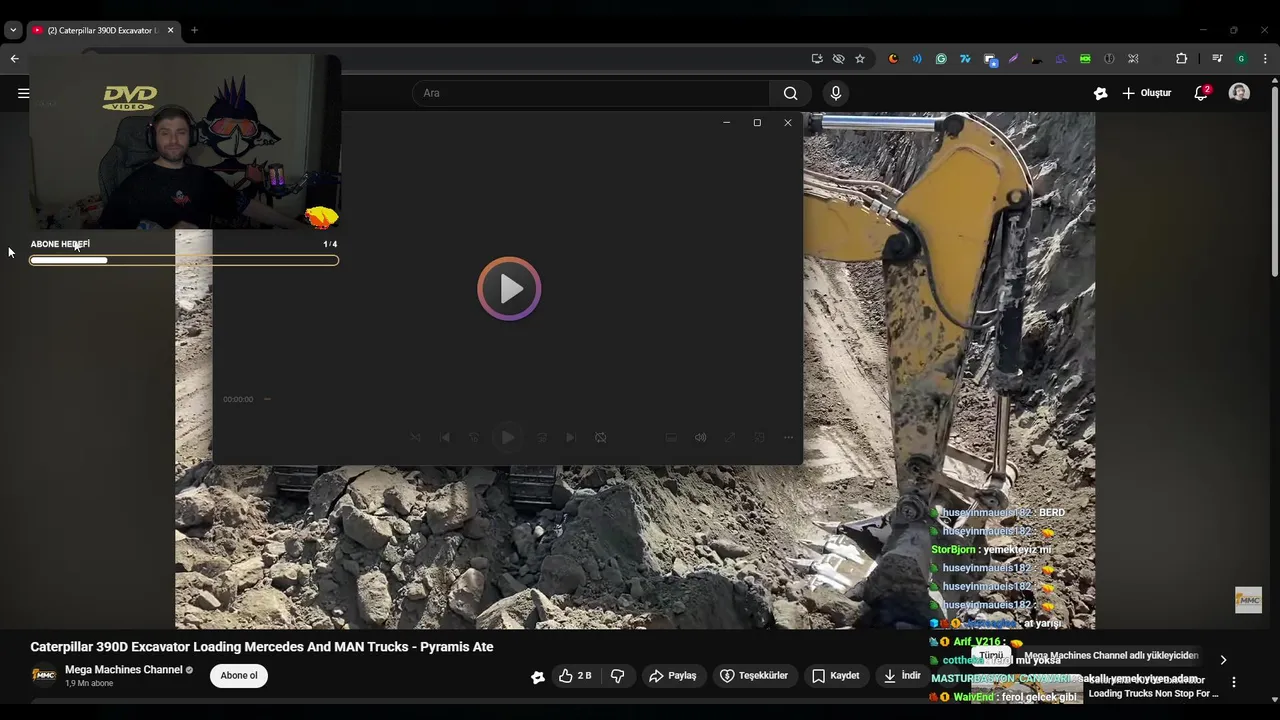The image size is (1280, 720).
Task: Click the 'İndir' download button
Action: coord(902,676)
